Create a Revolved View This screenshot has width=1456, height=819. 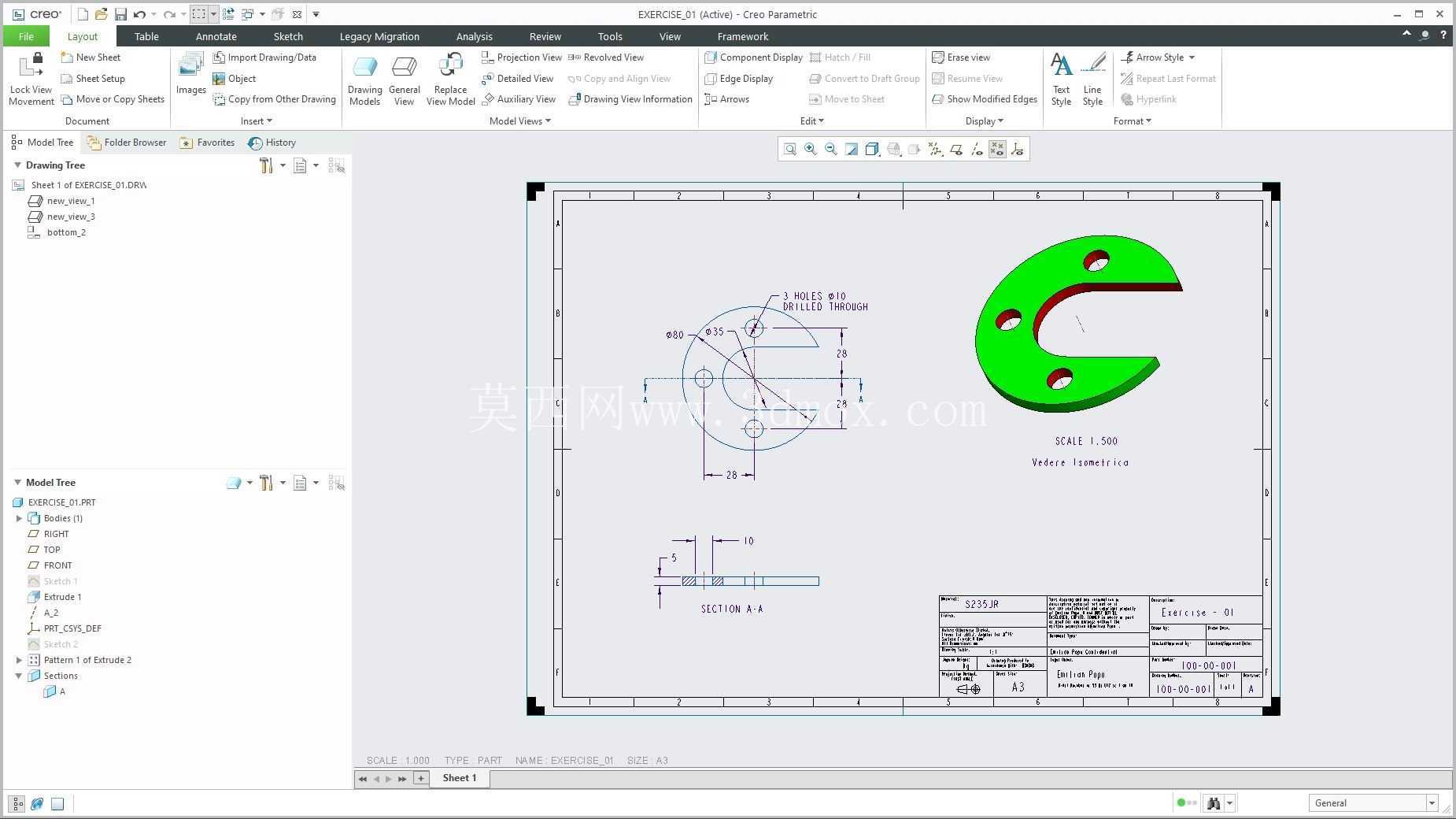pos(606,57)
